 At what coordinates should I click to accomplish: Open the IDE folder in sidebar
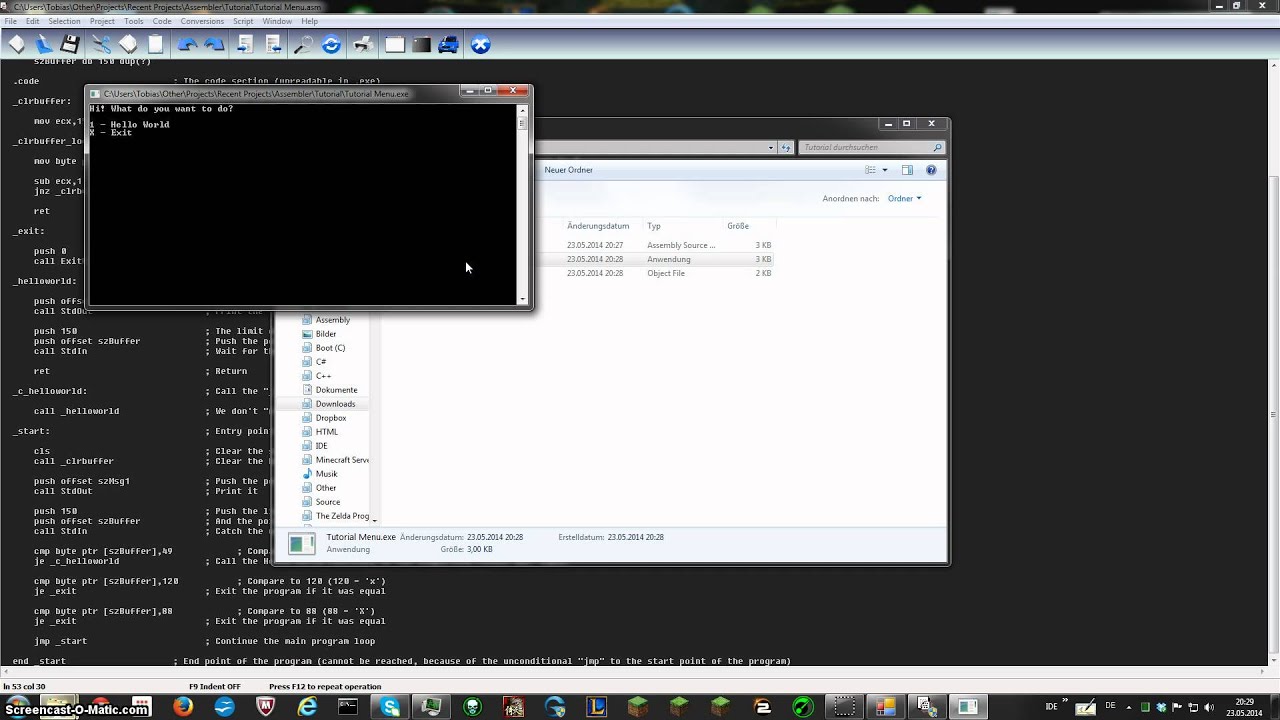[x=321, y=446]
